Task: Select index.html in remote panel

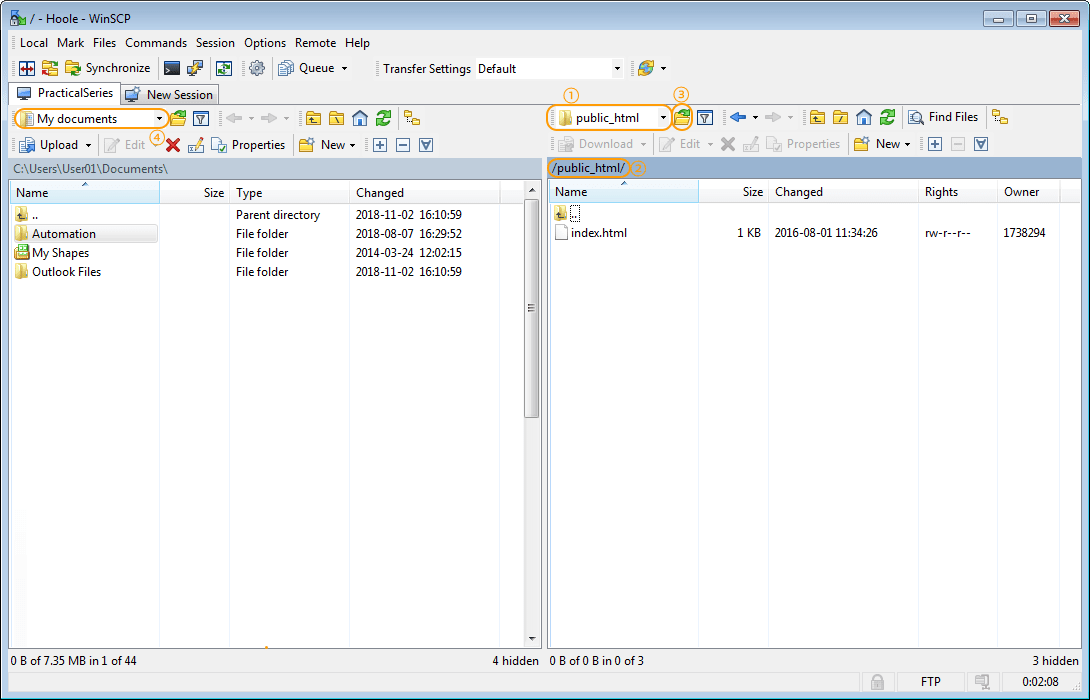Action: click(591, 233)
